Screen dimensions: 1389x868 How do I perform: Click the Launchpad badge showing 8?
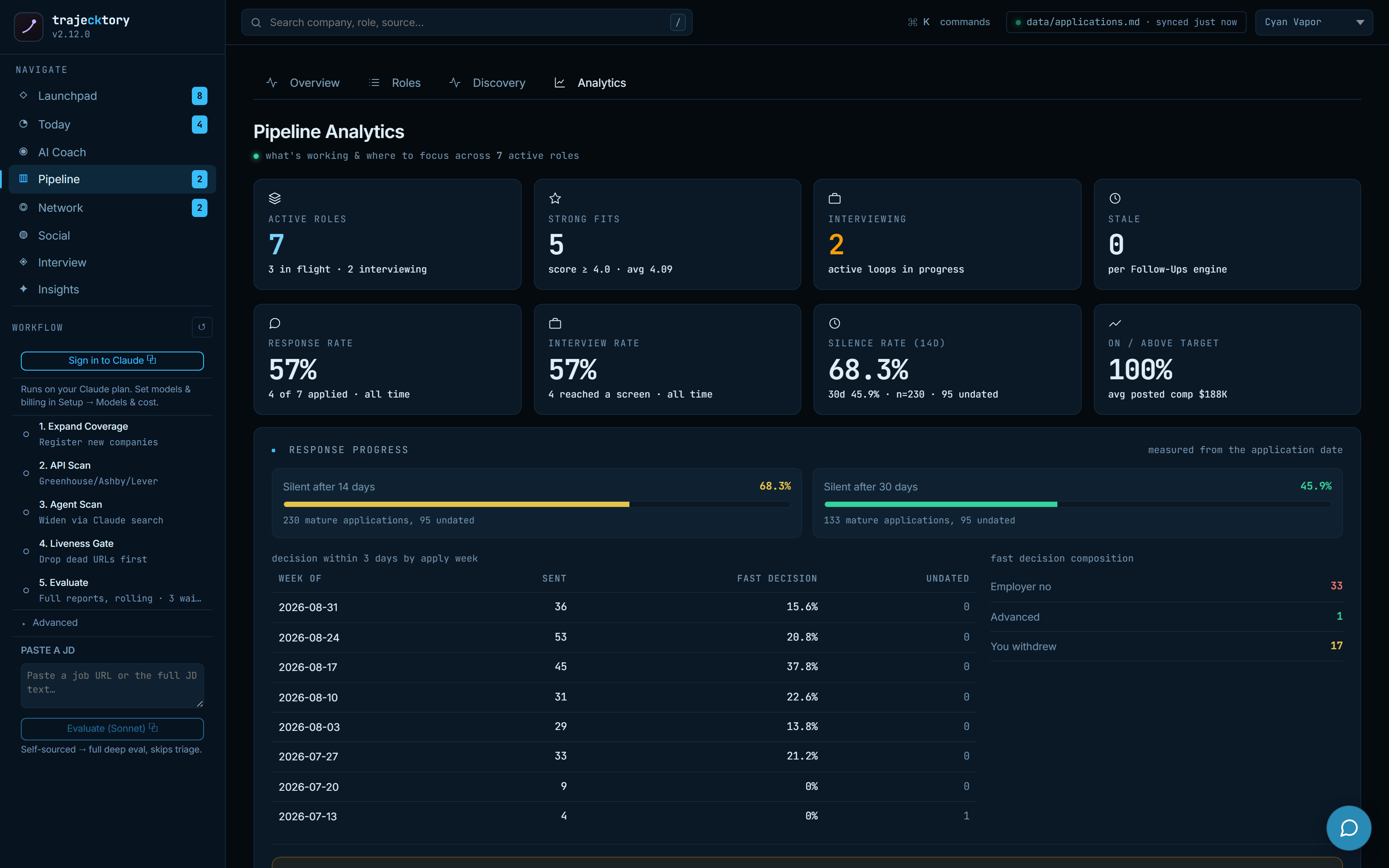pos(199,96)
